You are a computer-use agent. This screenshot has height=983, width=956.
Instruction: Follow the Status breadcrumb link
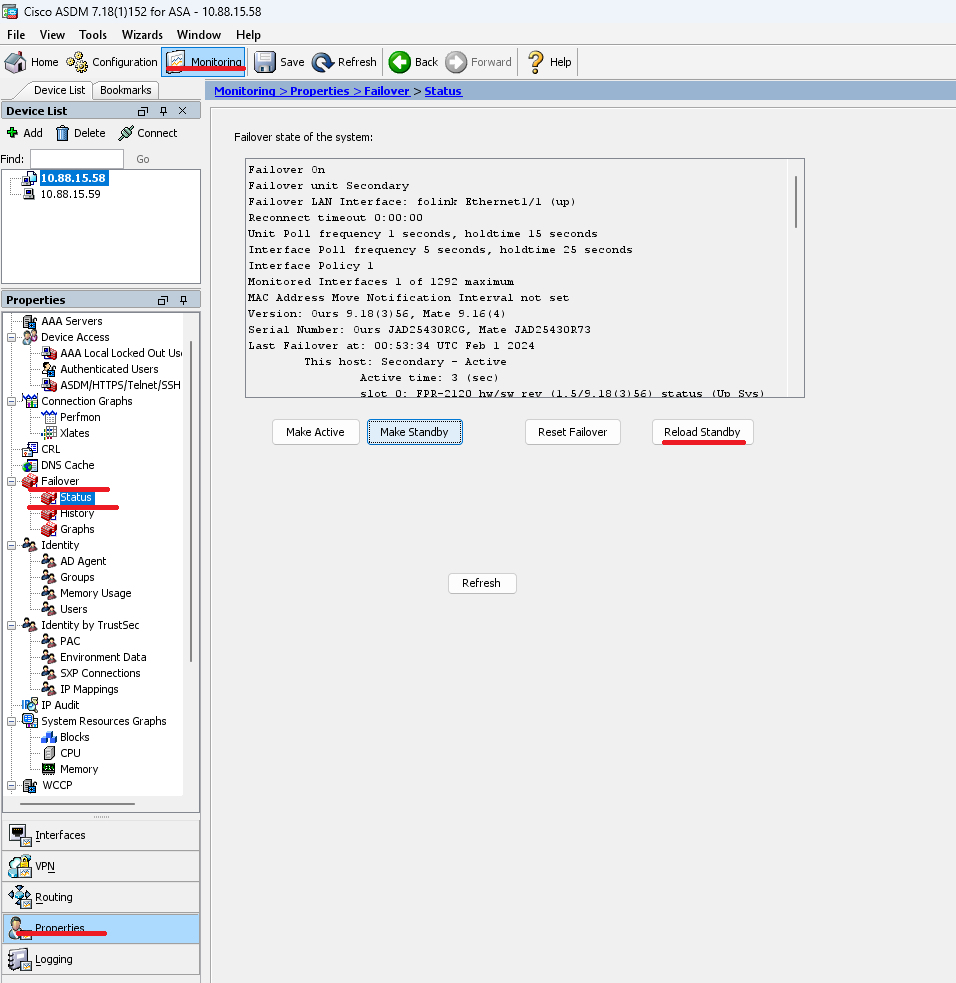pyautogui.click(x=443, y=91)
